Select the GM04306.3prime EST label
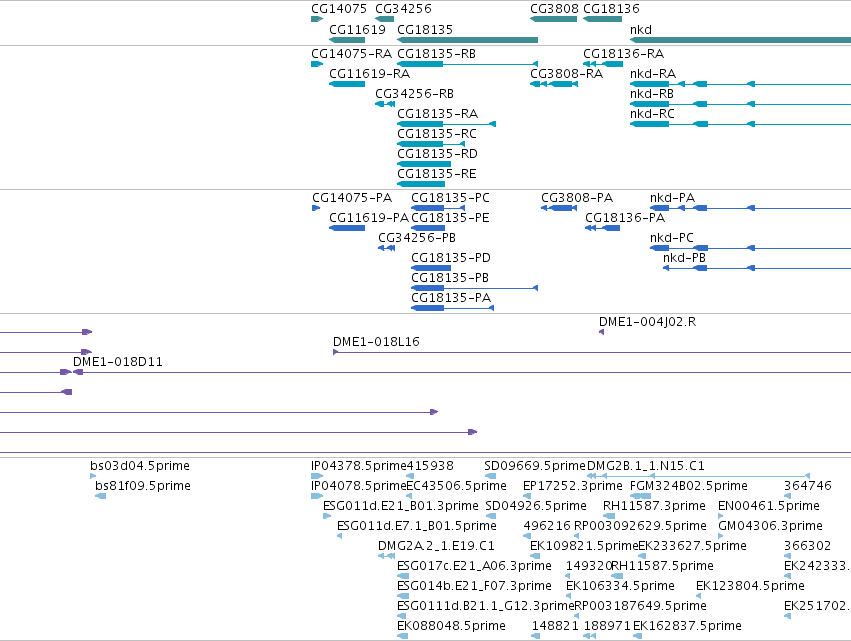 click(770, 526)
